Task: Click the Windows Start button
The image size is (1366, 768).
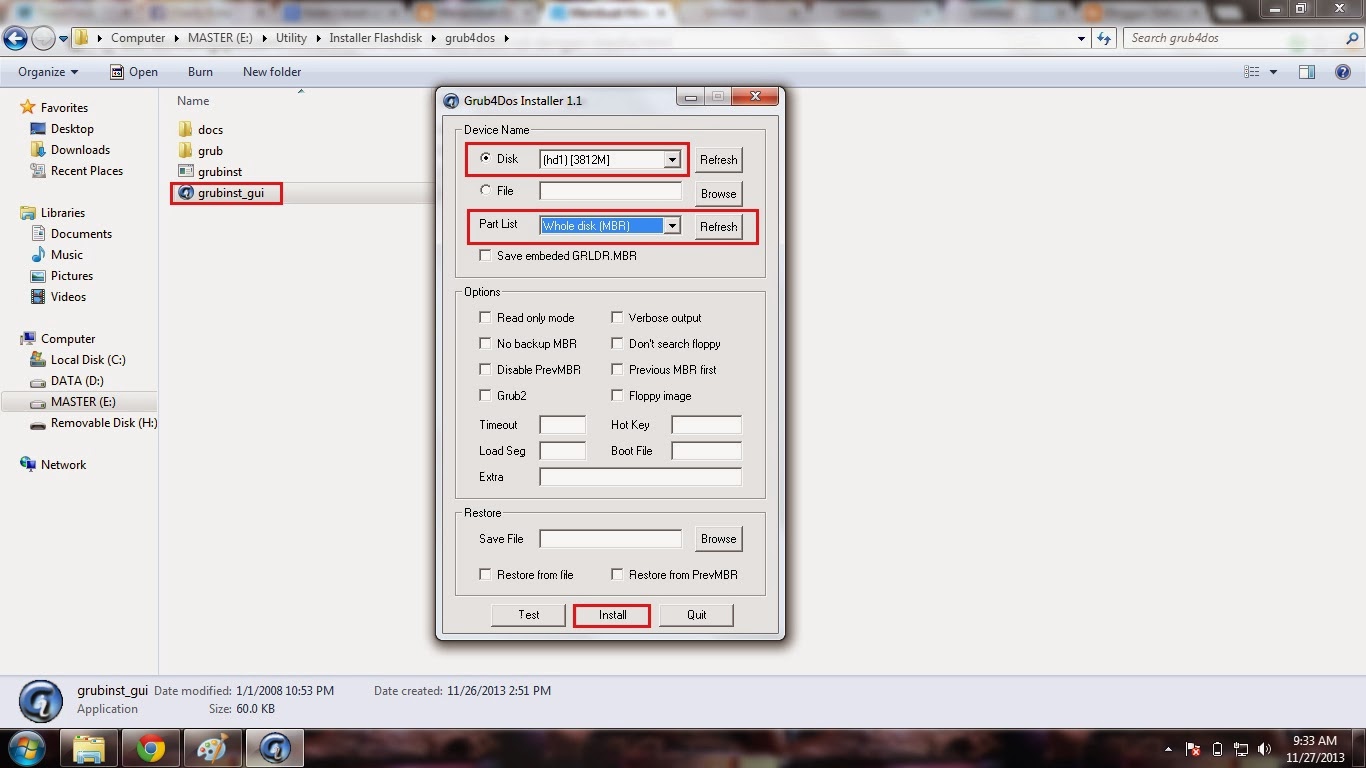Action: pyautogui.click(x=26, y=747)
